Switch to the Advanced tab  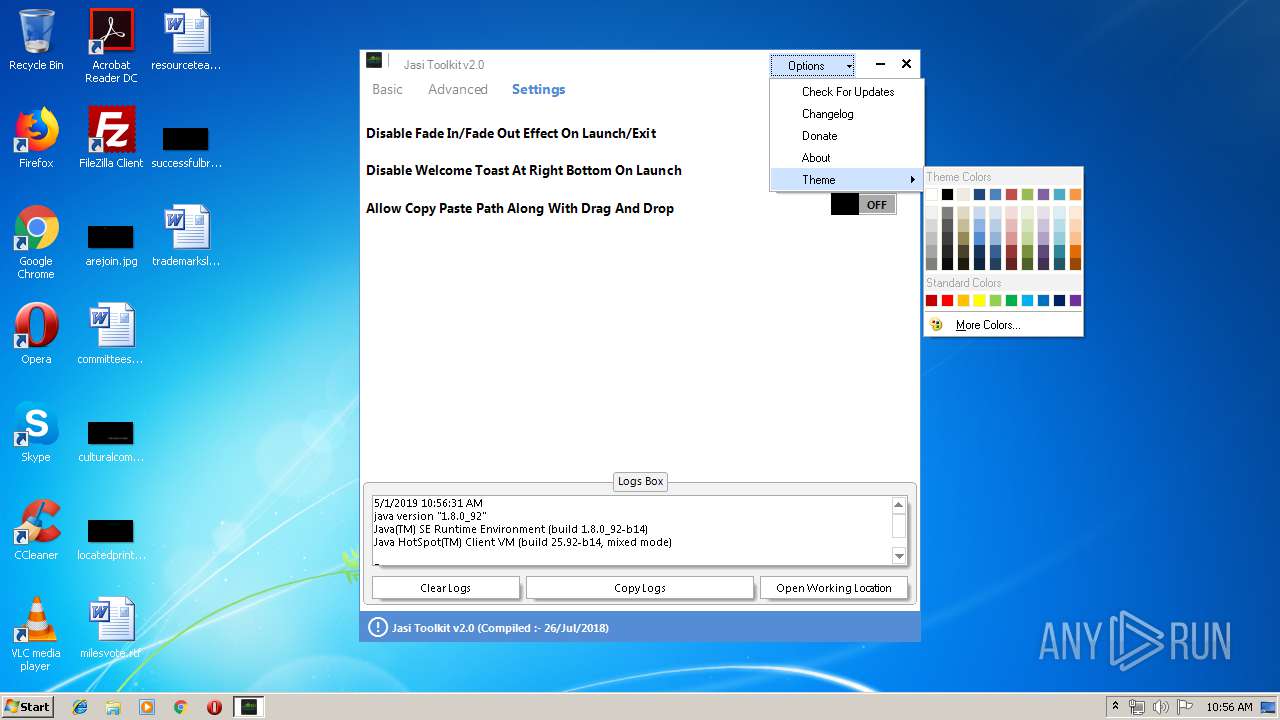click(x=458, y=89)
